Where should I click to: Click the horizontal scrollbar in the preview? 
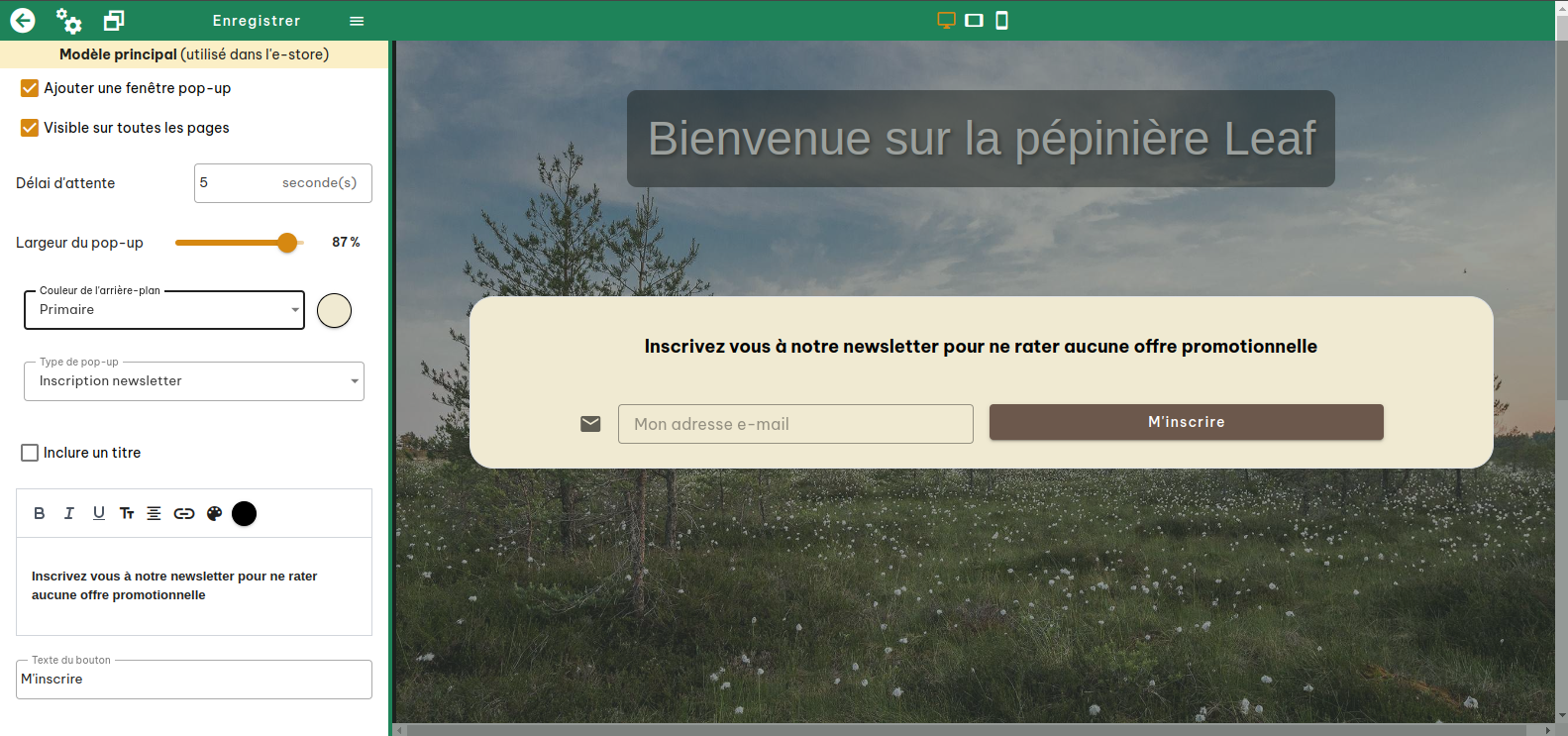pos(966,730)
